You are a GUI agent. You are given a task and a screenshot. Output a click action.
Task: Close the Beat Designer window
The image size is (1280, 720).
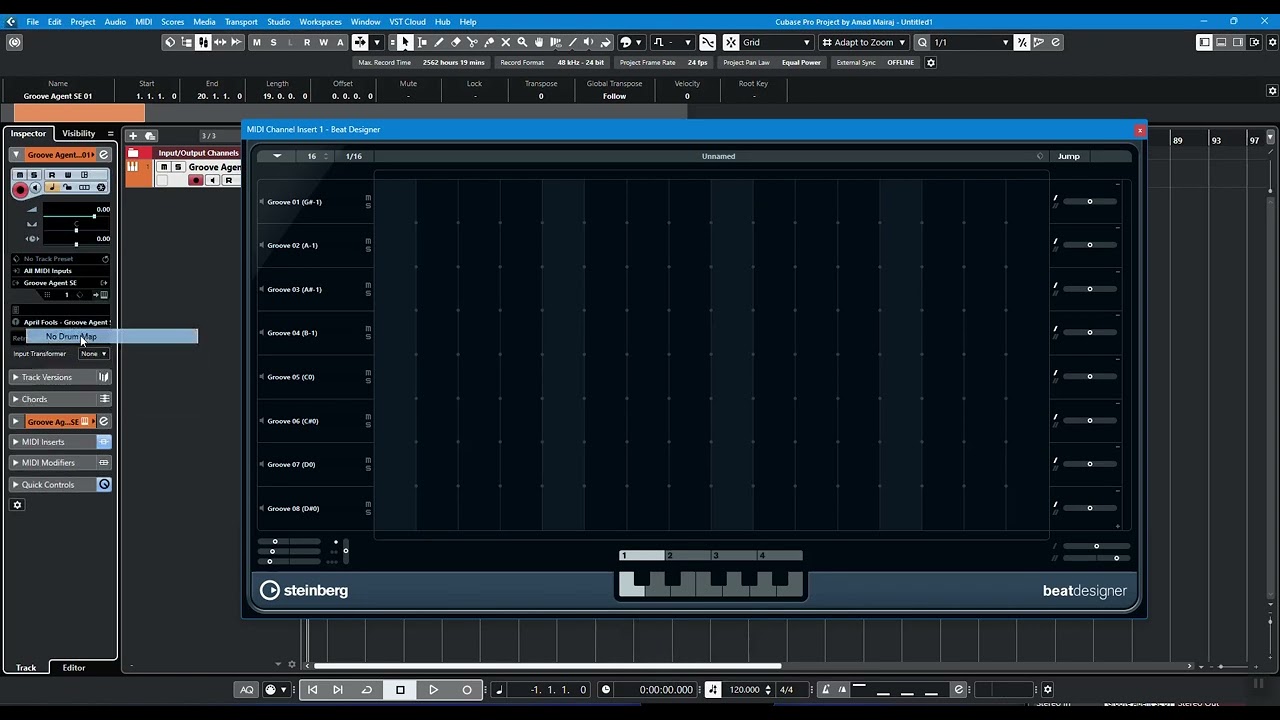[1139, 130]
